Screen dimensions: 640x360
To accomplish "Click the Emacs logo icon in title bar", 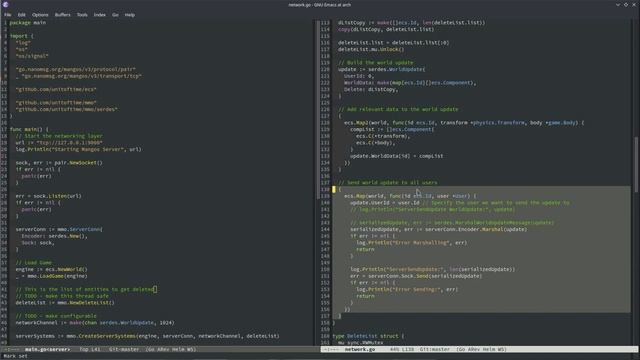I will point(6,4).
